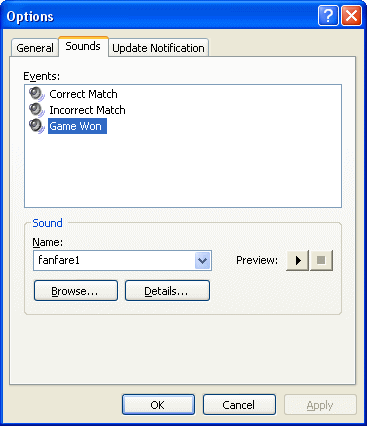This screenshot has height=426, width=367.
Task: Switch to the General tab
Action: pos(35,48)
